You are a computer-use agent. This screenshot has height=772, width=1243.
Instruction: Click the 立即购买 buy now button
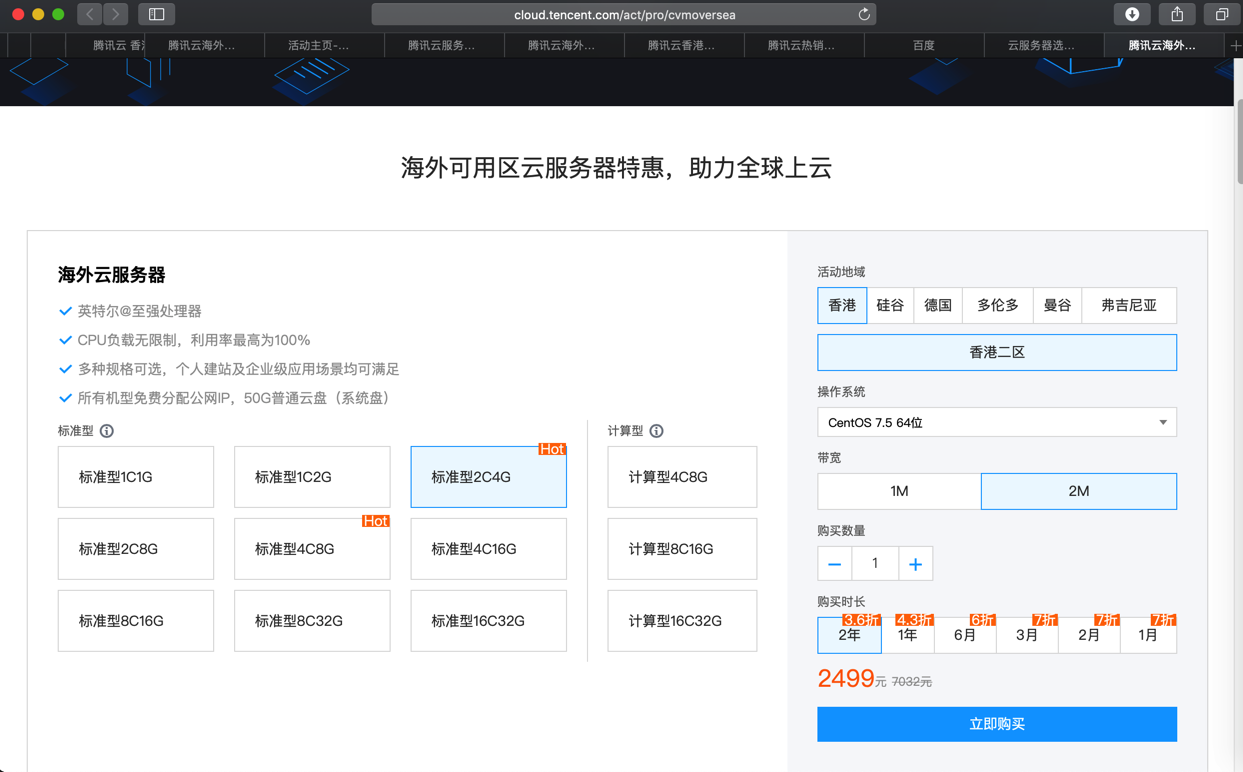(996, 724)
